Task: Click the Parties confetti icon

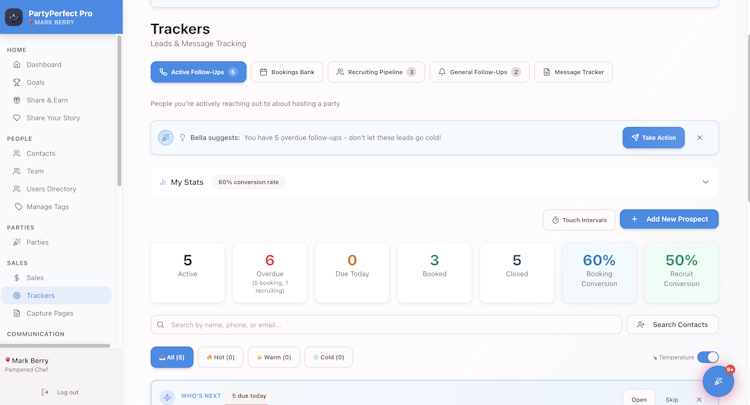Action: point(17,242)
